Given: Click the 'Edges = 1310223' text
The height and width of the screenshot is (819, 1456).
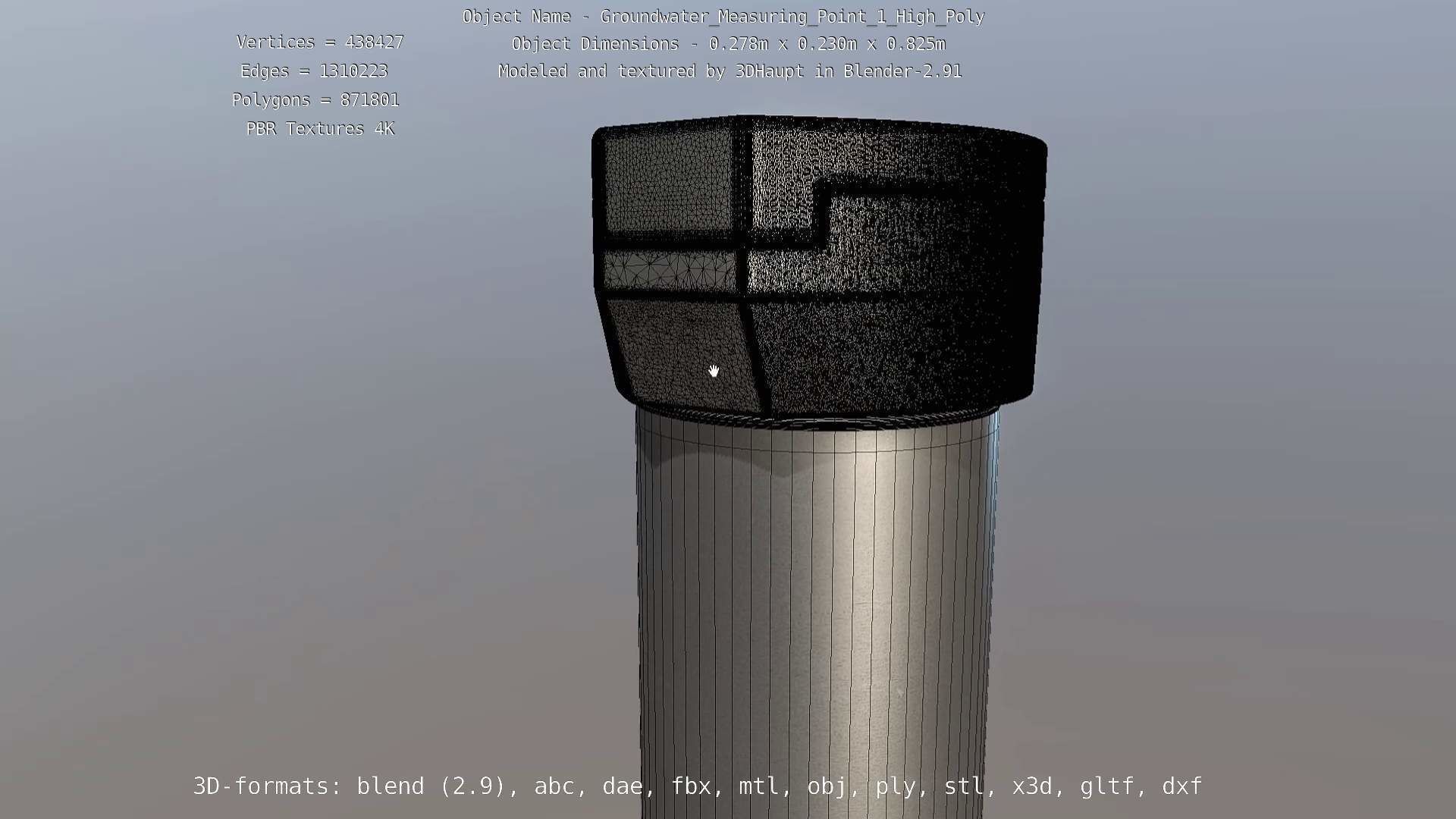Looking at the screenshot, I should (x=314, y=71).
